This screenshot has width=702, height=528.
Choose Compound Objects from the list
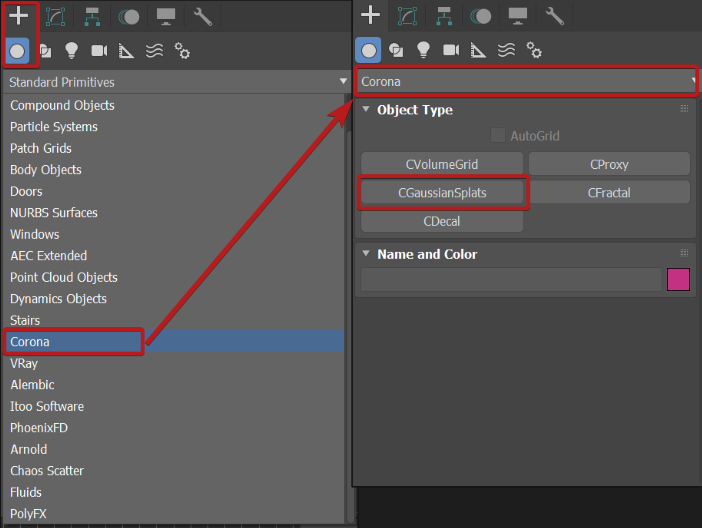pyautogui.click(x=174, y=105)
